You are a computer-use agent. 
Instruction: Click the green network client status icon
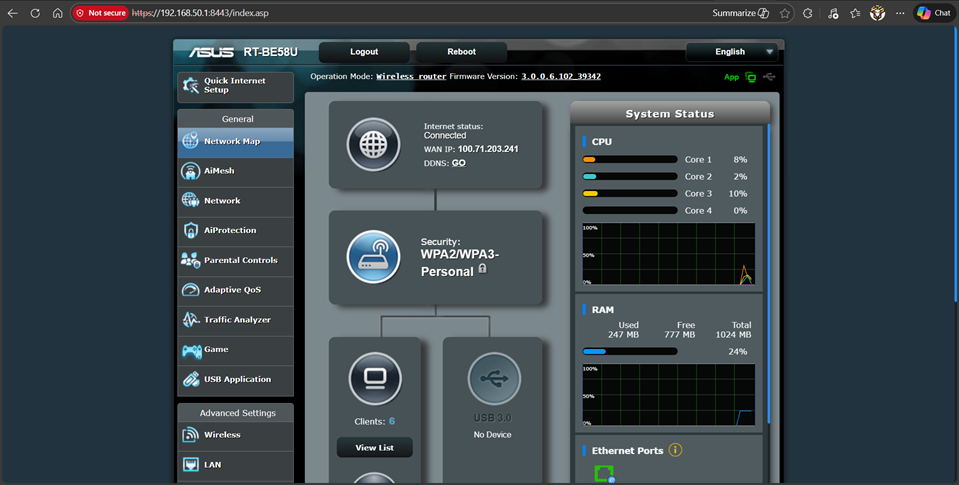tap(750, 77)
